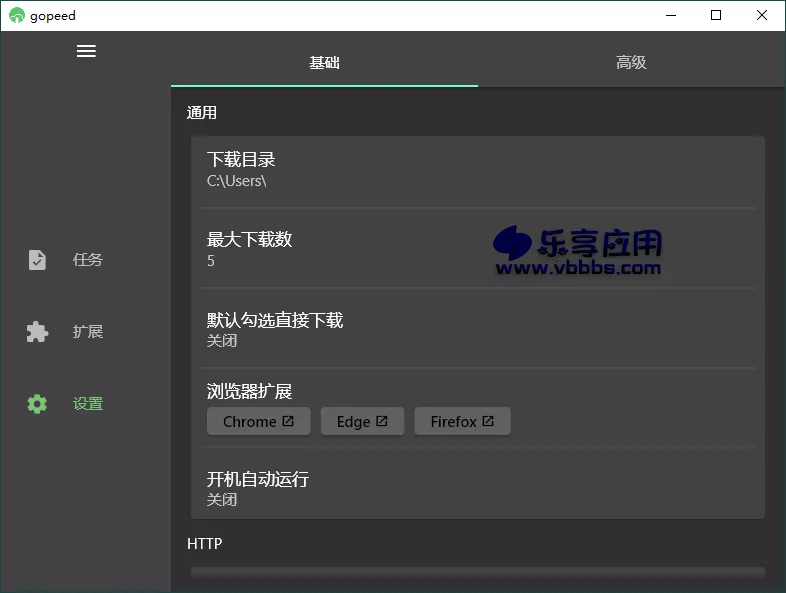Click the Firefox external link icon
The height and width of the screenshot is (593, 786).
click(488, 421)
